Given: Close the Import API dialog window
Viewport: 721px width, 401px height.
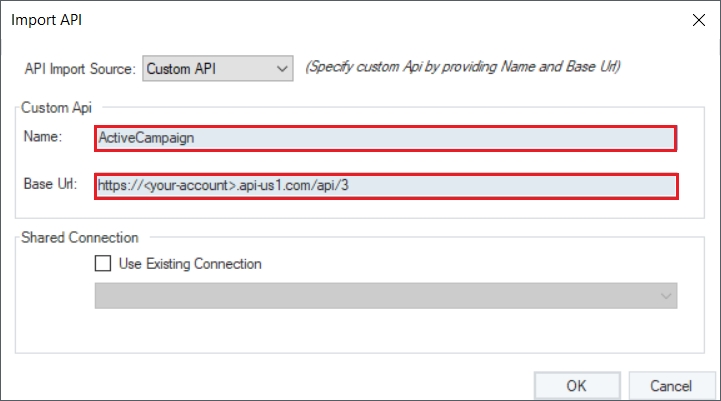Looking at the screenshot, I should [696, 18].
